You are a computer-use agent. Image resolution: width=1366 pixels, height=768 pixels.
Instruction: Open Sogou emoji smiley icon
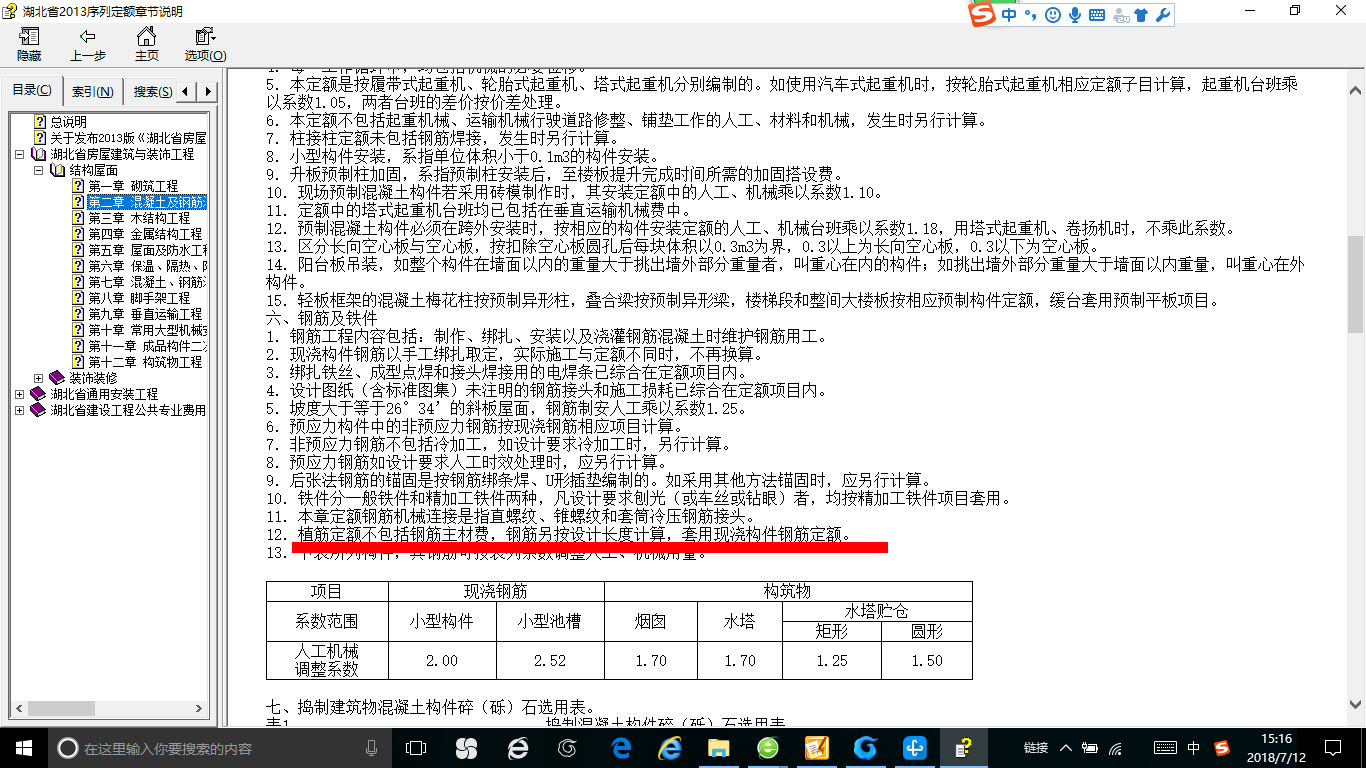(x=1052, y=15)
